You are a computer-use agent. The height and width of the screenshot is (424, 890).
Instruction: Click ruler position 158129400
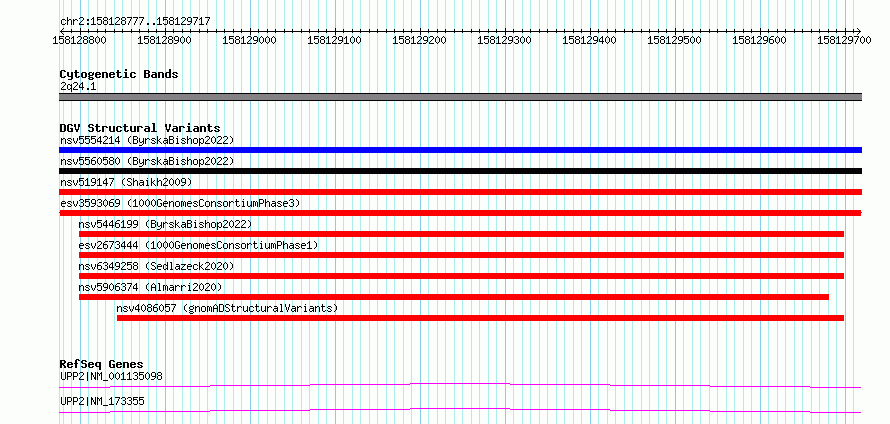point(589,40)
